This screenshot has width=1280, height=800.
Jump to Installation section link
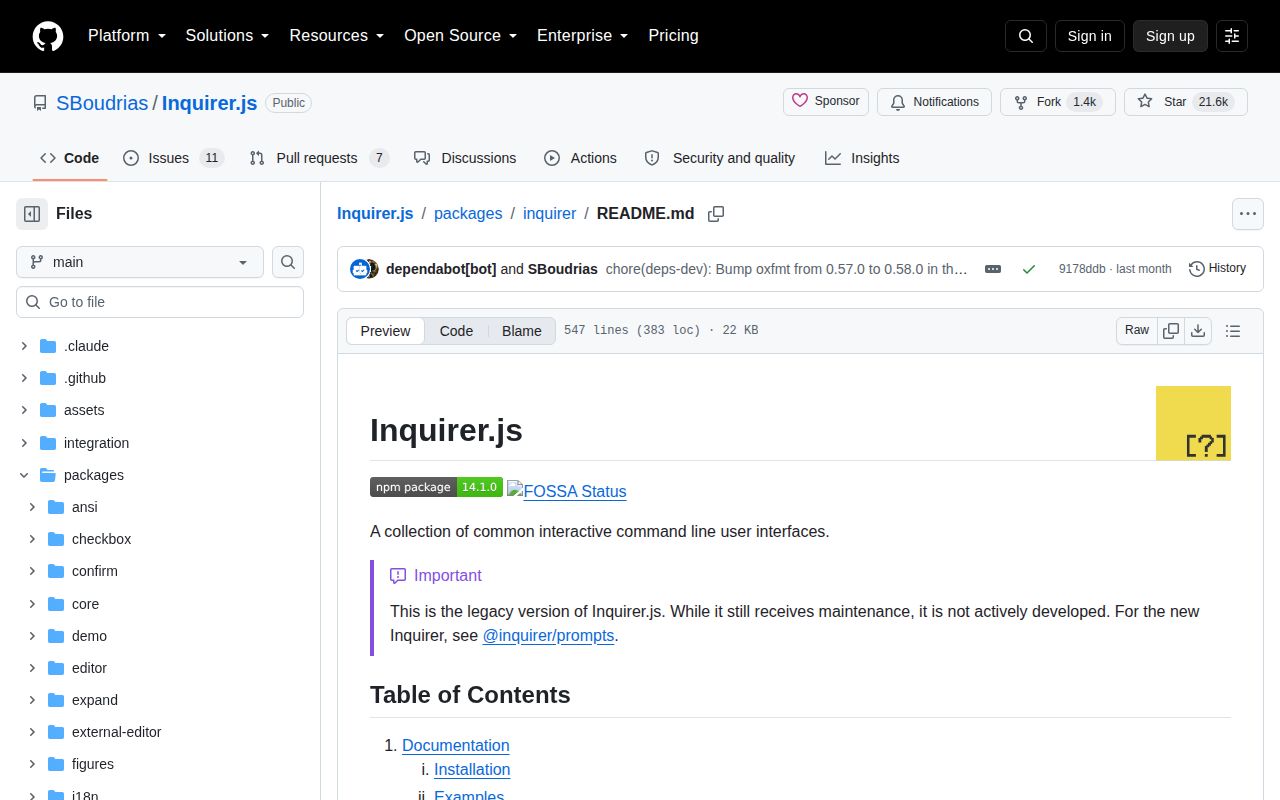[x=472, y=769]
